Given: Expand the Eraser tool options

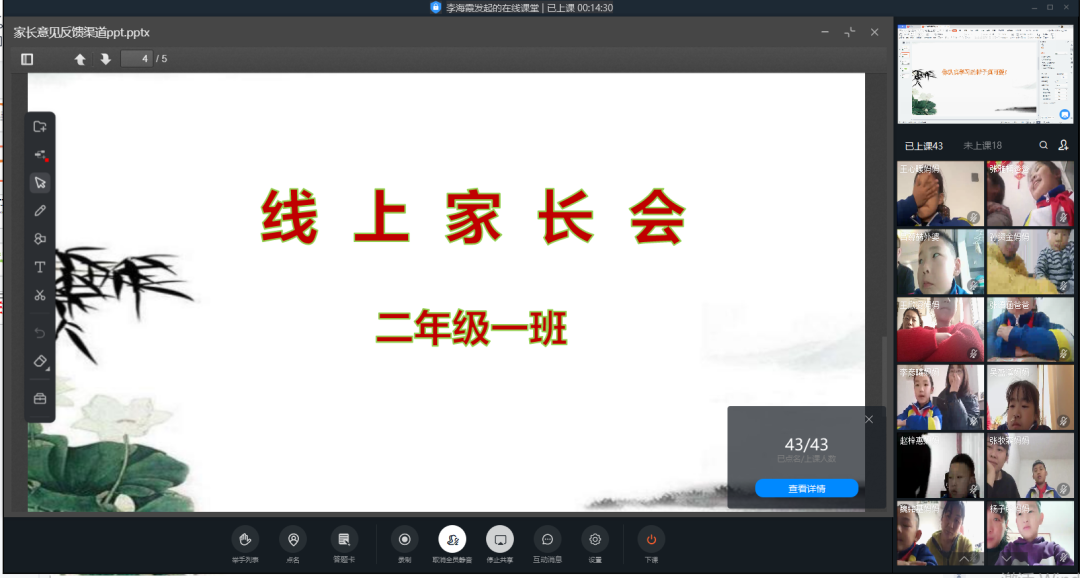Looking at the screenshot, I should 40,361.
